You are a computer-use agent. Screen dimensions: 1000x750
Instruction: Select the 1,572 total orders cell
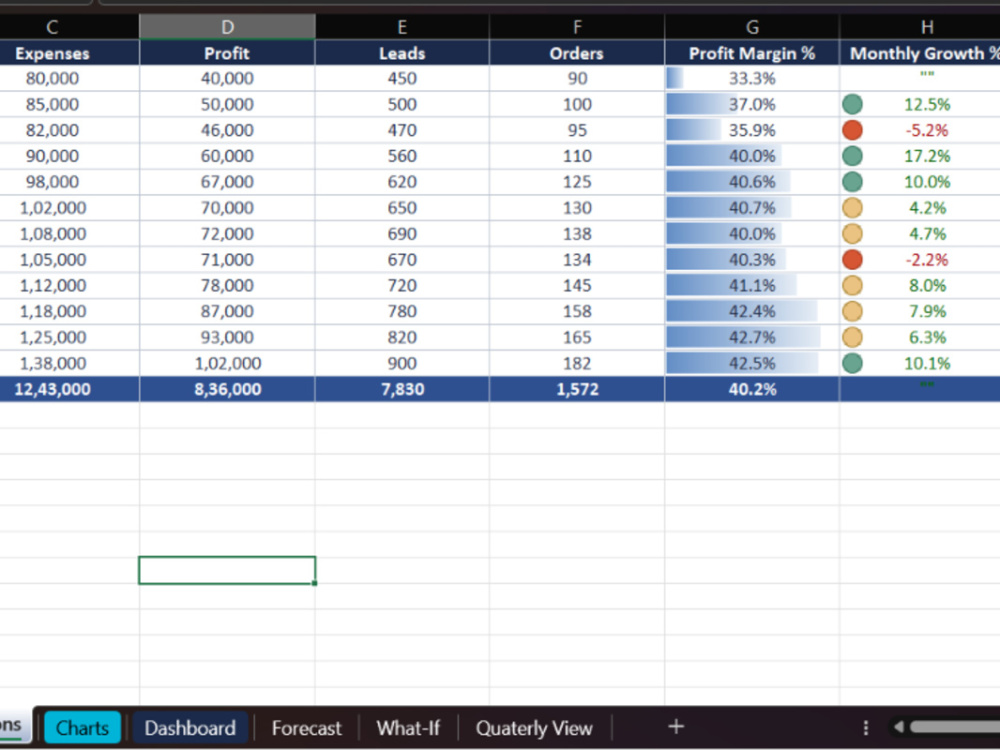[577, 389]
